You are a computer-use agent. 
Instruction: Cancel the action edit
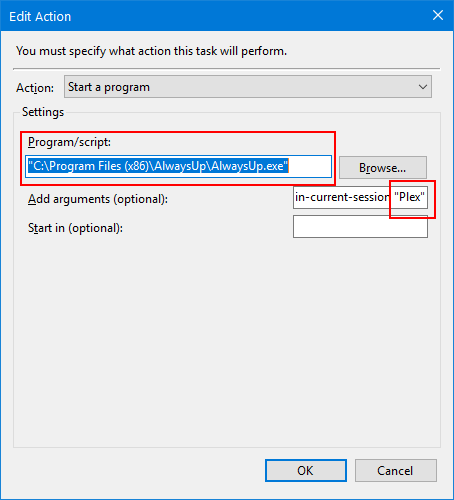tap(395, 470)
